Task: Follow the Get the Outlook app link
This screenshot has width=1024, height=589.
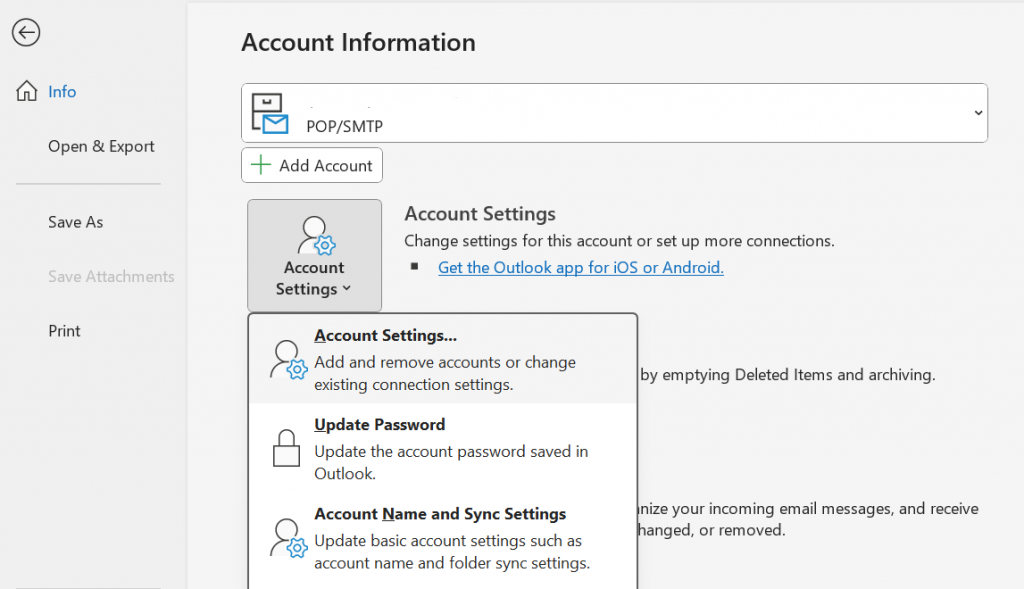Action: pos(580,267)
